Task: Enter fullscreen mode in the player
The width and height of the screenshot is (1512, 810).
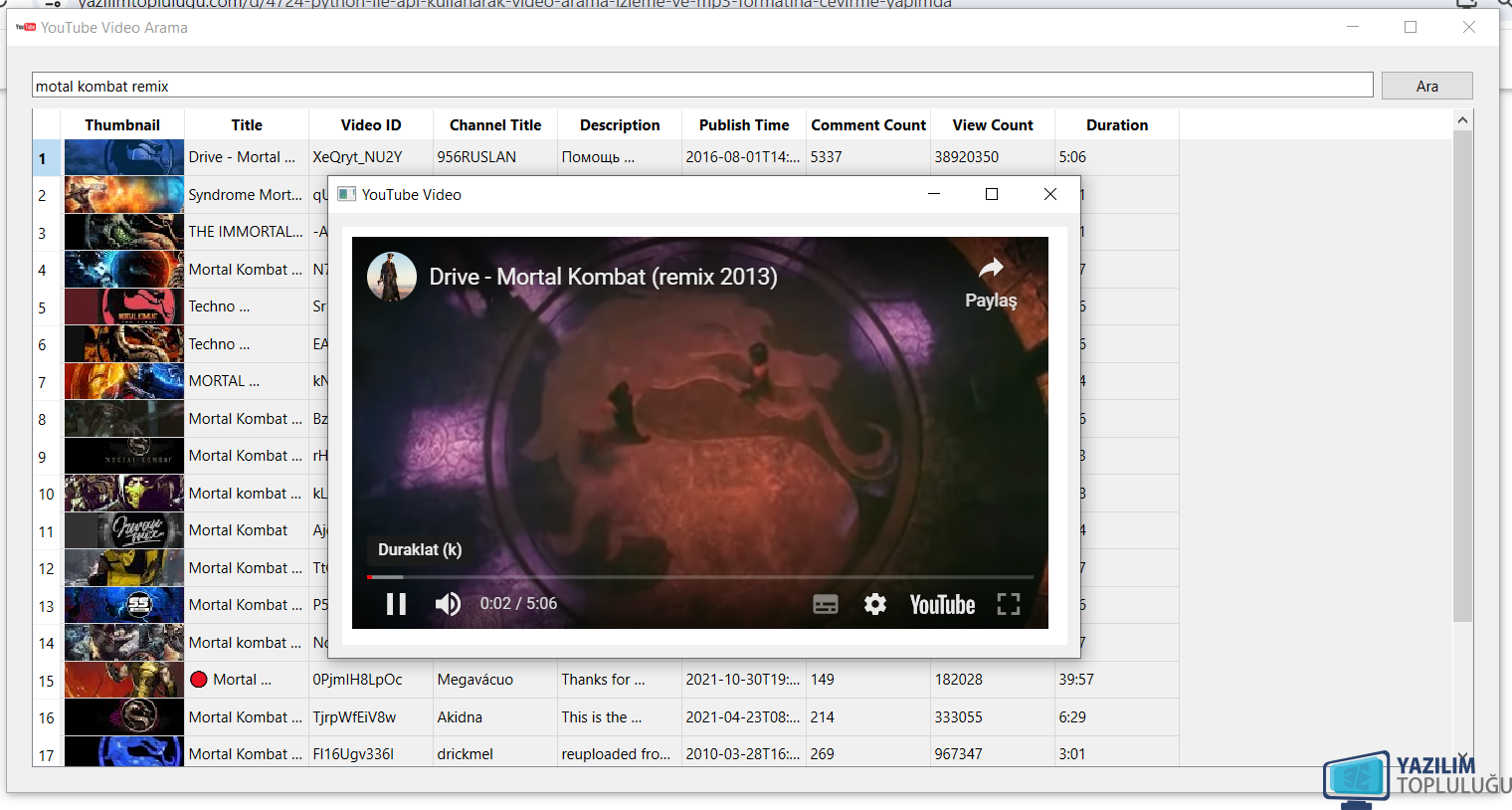Action: (1009, 604)
